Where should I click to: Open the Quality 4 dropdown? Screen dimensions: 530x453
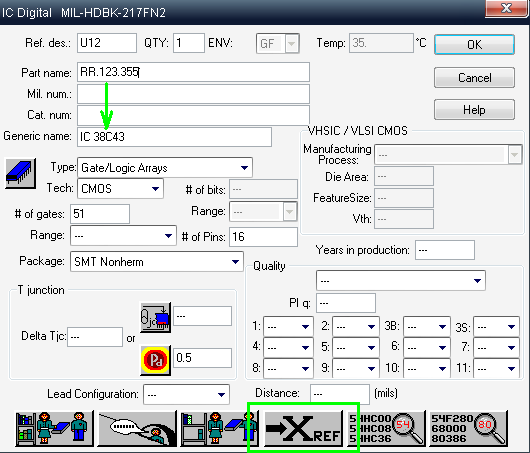click(288, 348)
